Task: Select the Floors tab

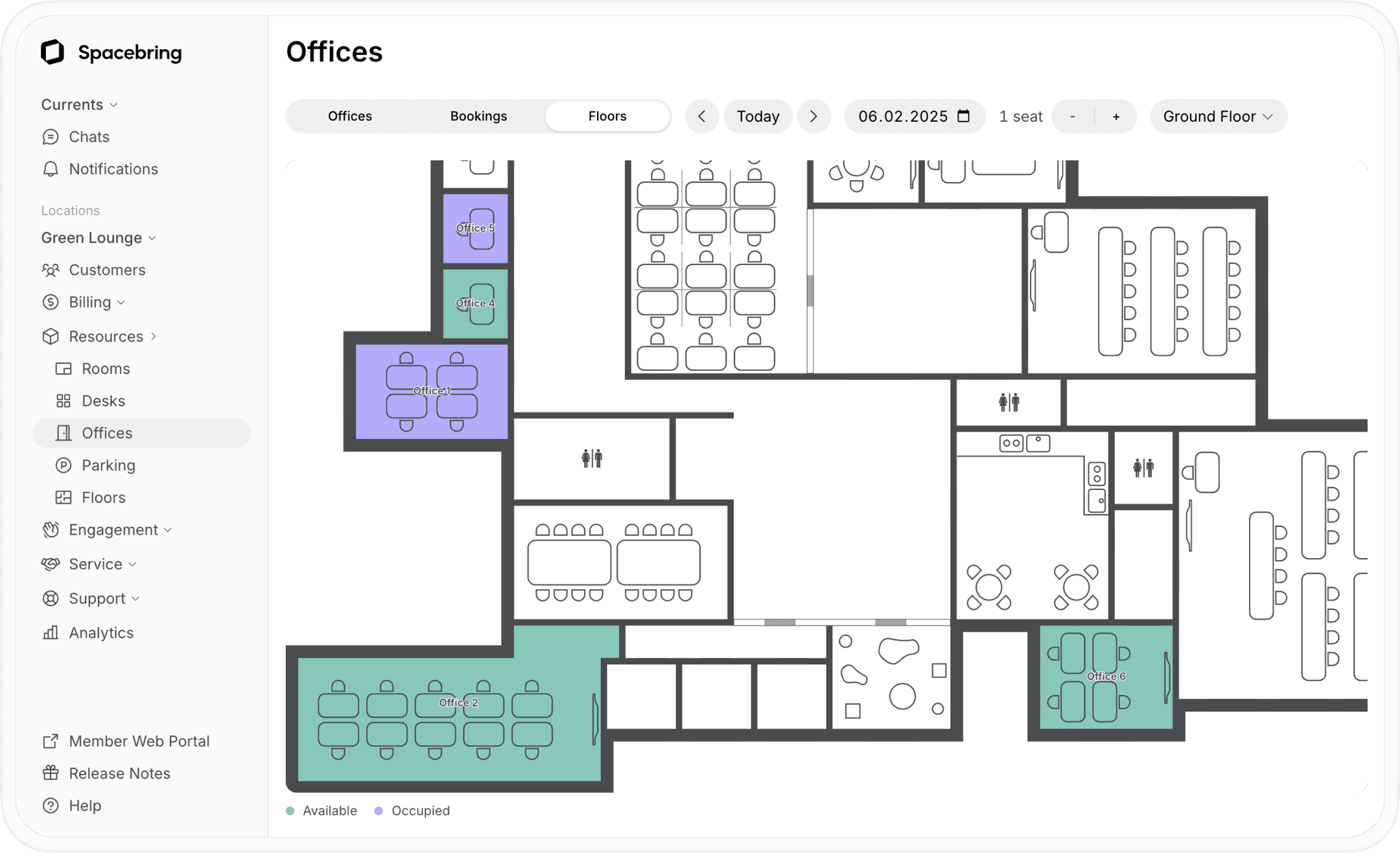Action: pos(607,117)
